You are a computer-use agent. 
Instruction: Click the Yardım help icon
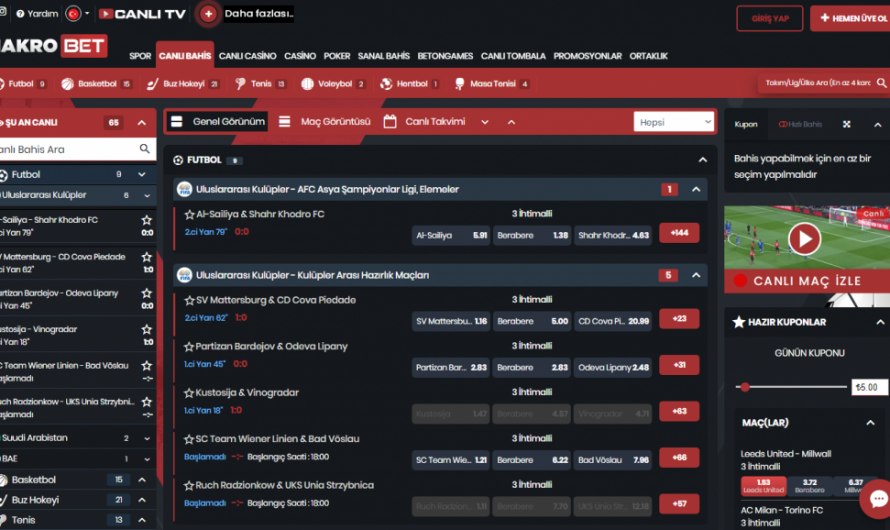click(20, 14)
